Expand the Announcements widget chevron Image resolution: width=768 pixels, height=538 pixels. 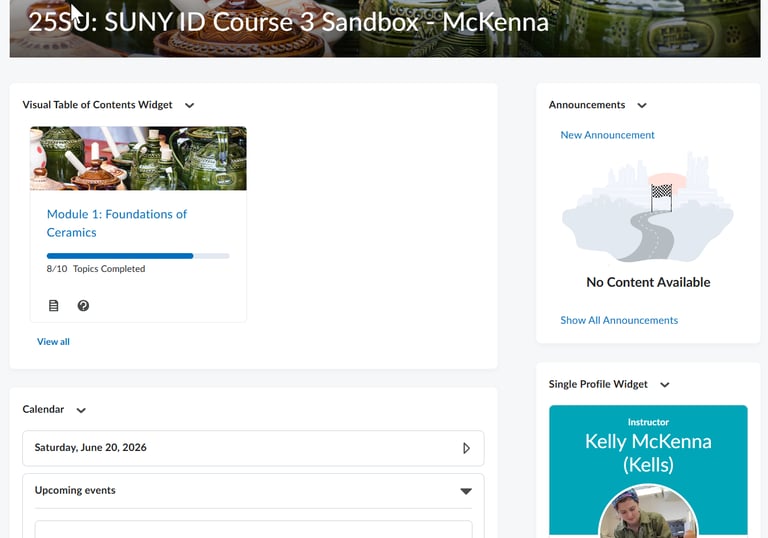click(x=642, y=105)
